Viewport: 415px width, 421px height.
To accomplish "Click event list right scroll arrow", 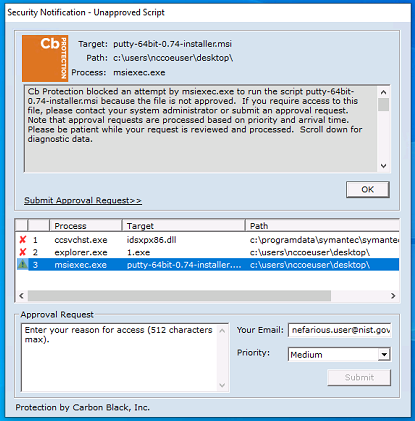I will tap(393, 296).
